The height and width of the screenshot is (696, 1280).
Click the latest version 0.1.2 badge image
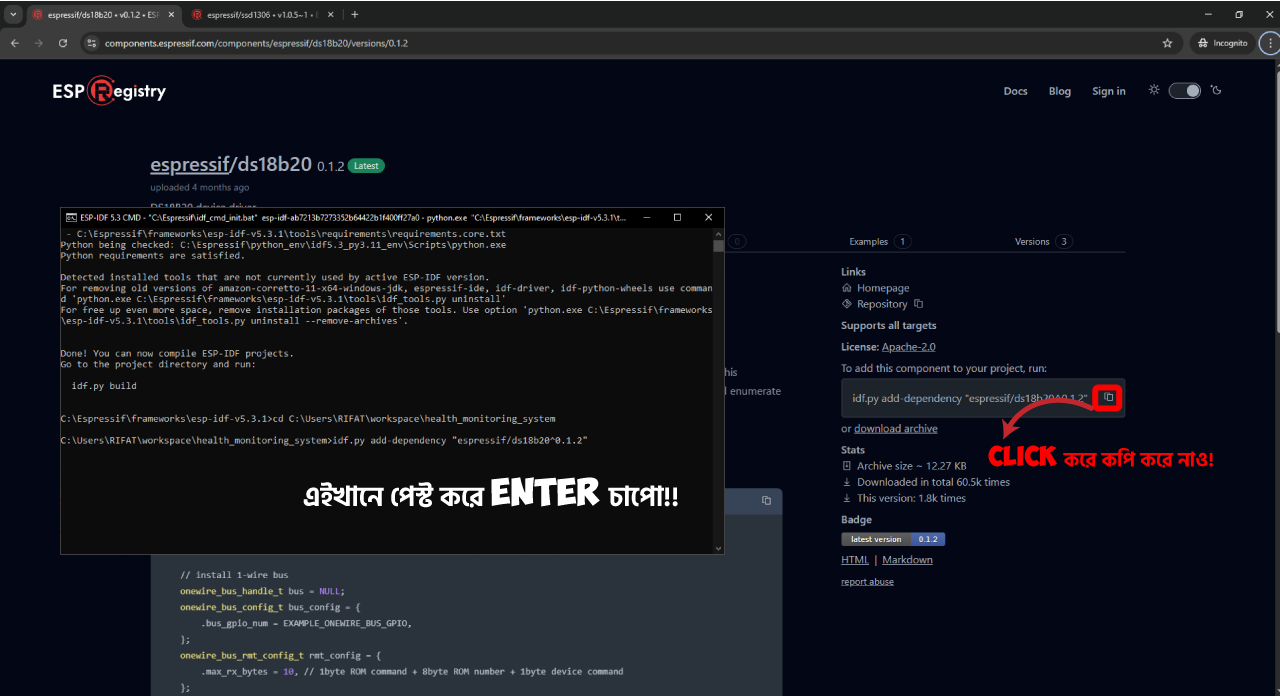(x=893, y=539)
